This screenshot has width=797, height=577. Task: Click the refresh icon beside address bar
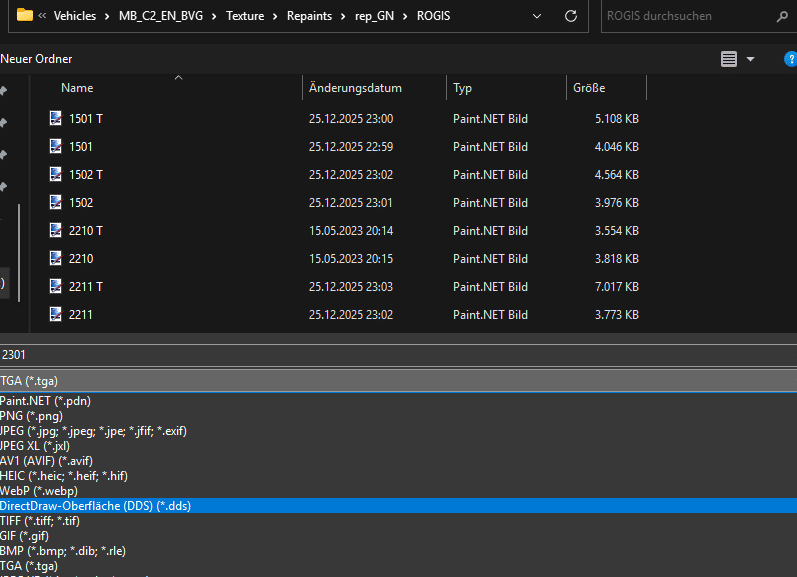[x=571, y=16]
